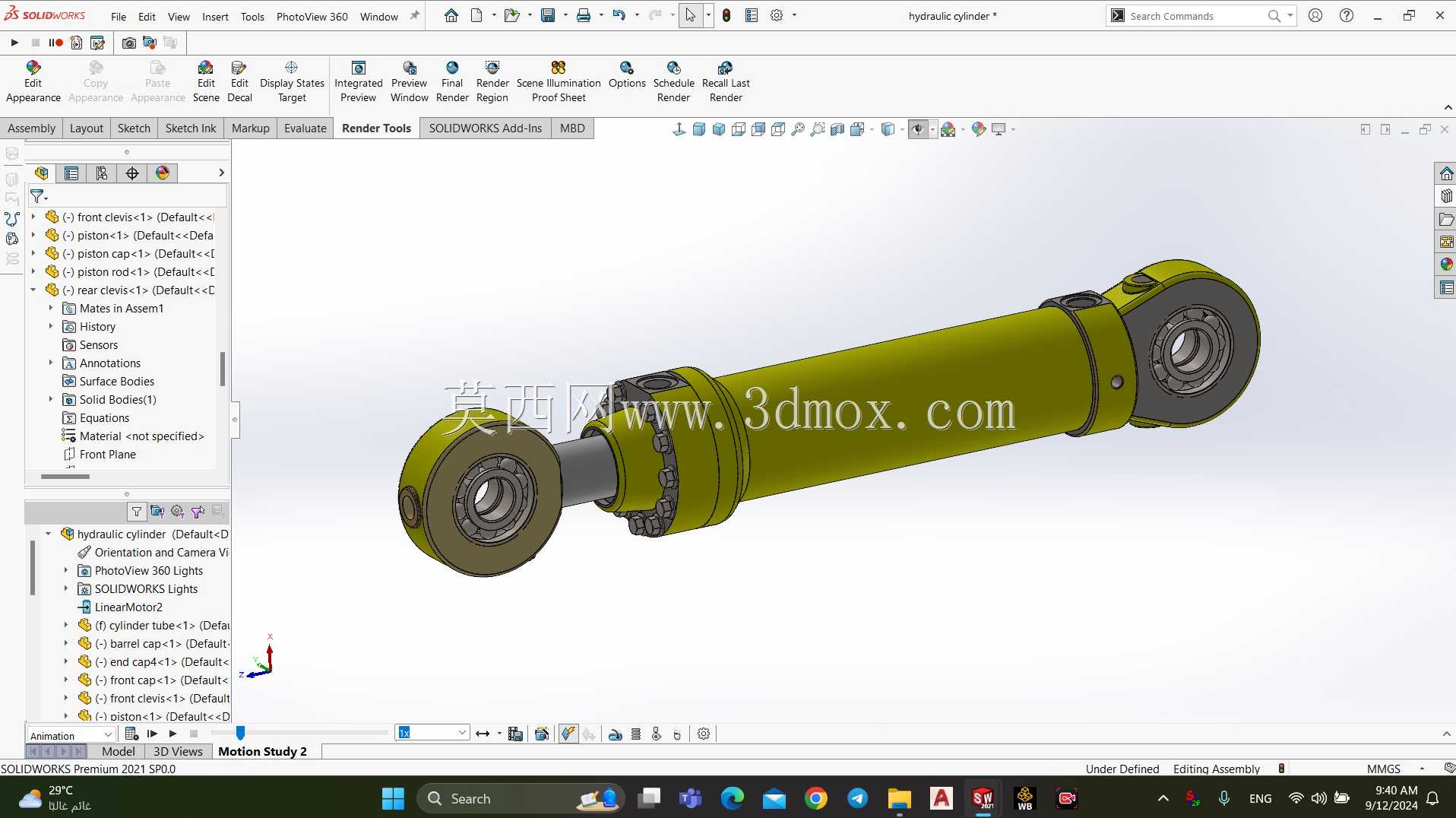The width and height of the screenshot is (1456, 818).
Task: Expand the front clevis<1> node
Action: (x=33, y=217)
